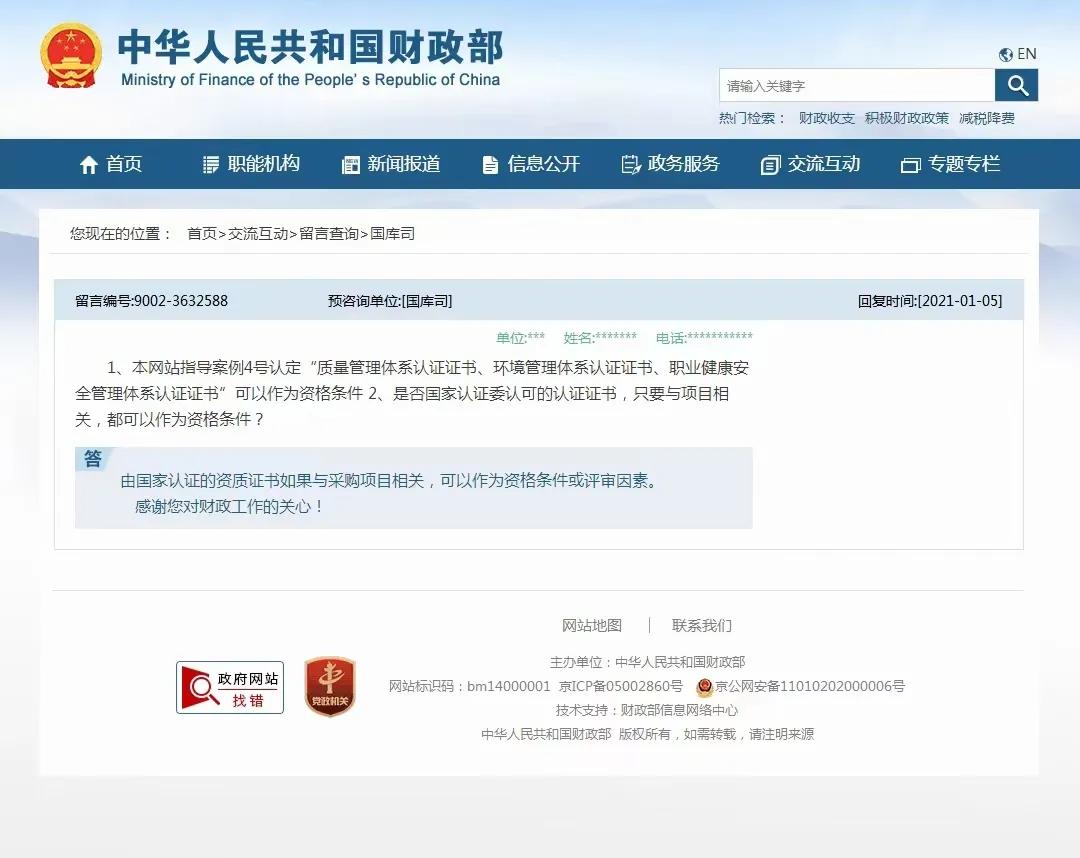The width and height of the screenshot is (1080, 858).
Task: Click the 减税降费 hot search link
Action: coord(989,119)
